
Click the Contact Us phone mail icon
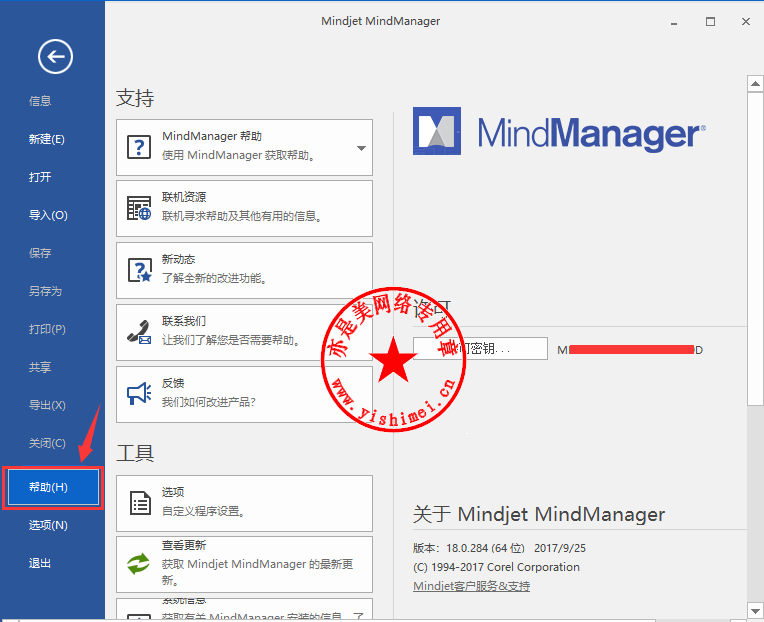click(139, 332)
